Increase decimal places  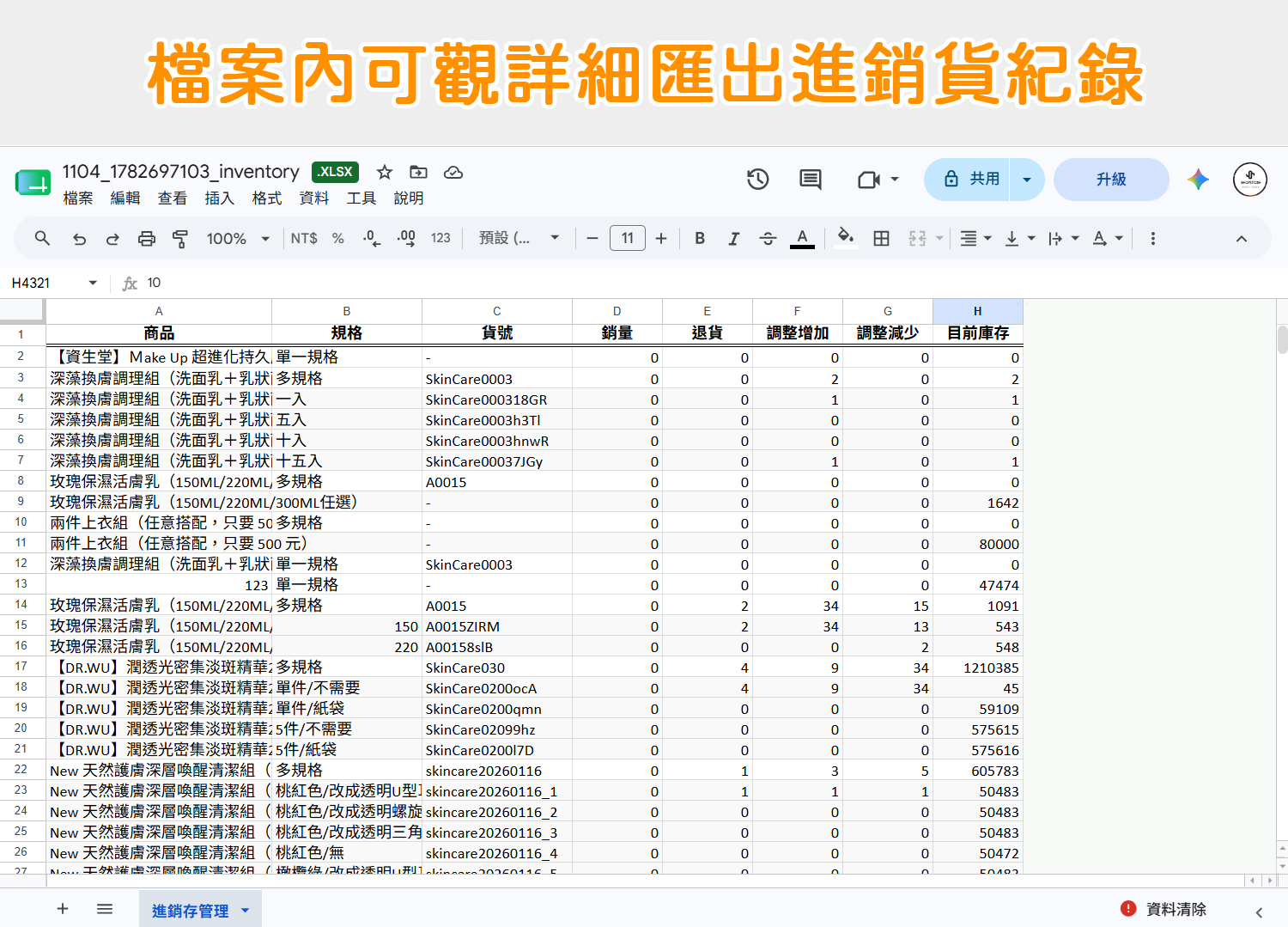[406, 238]
